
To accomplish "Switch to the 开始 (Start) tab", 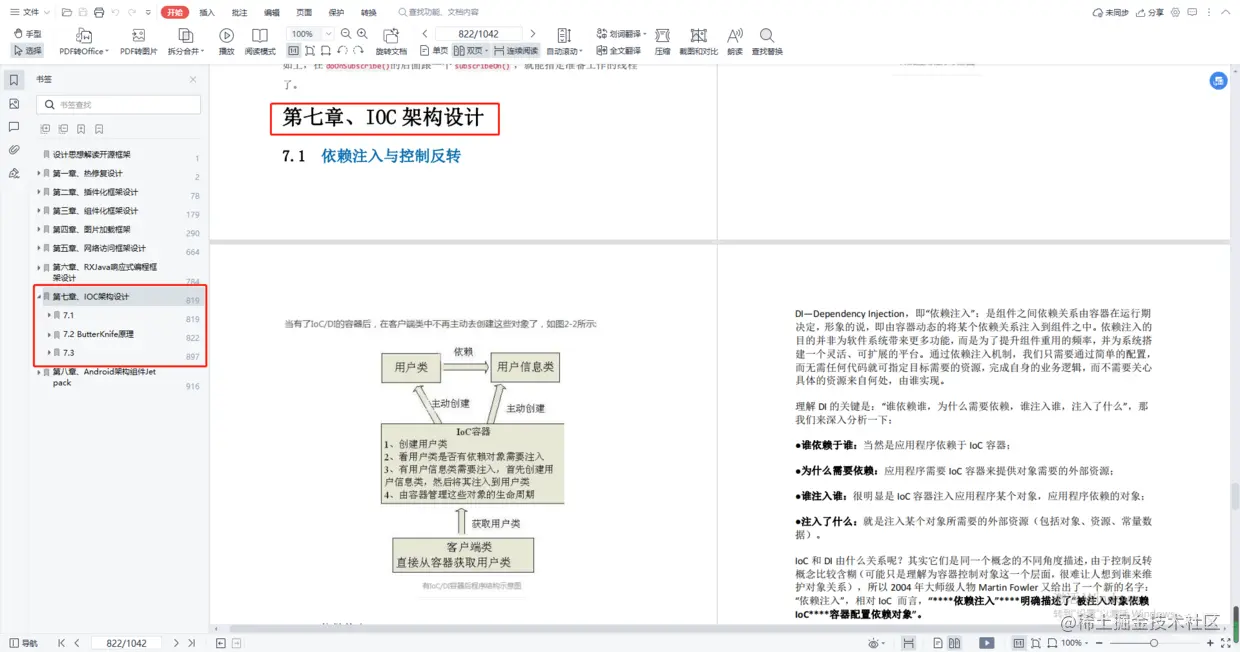I will tap(175, 12).
